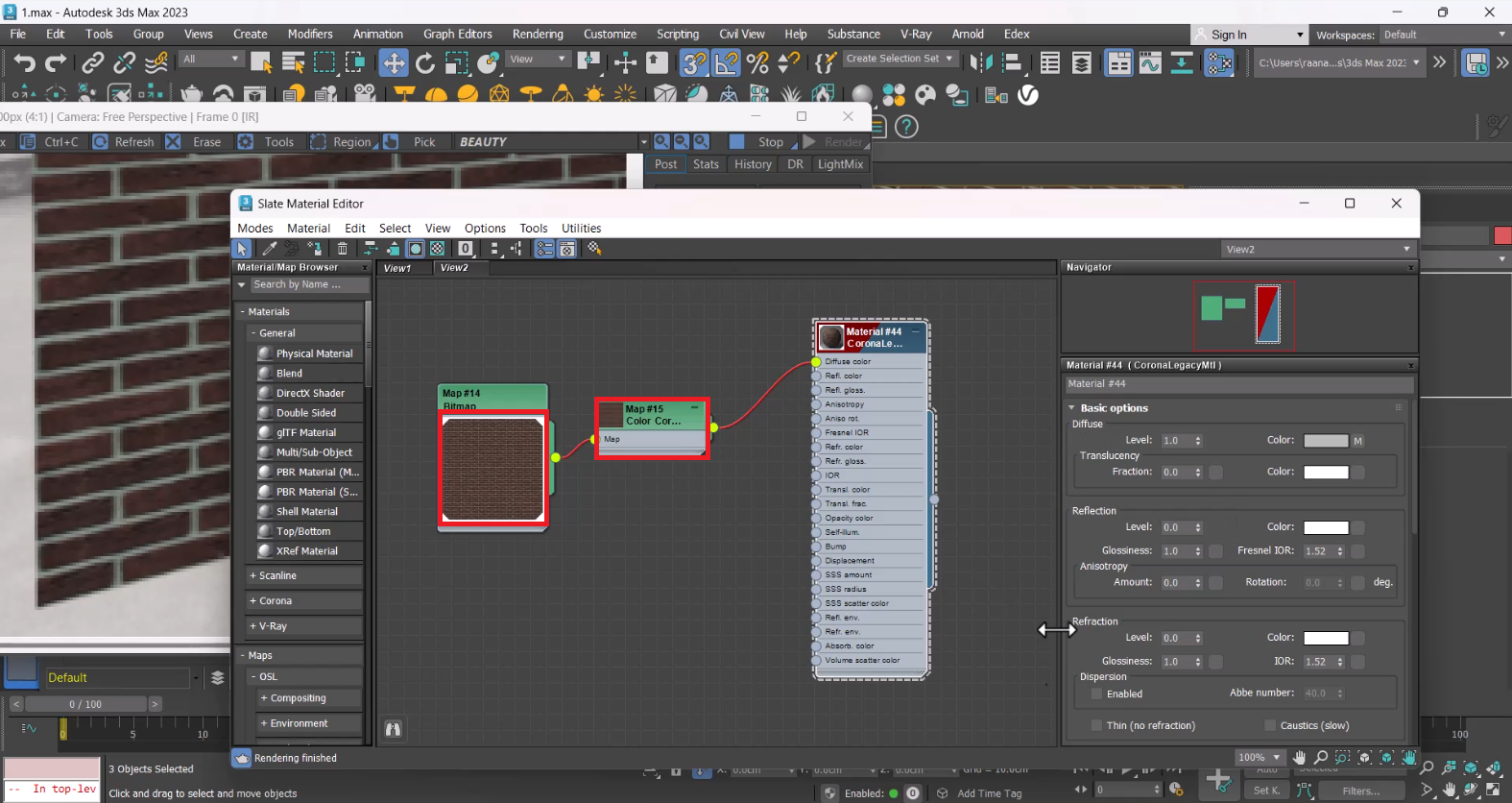Select the Move transform tool
Screen dimensions: 1512x803
[x=394, y=63]
